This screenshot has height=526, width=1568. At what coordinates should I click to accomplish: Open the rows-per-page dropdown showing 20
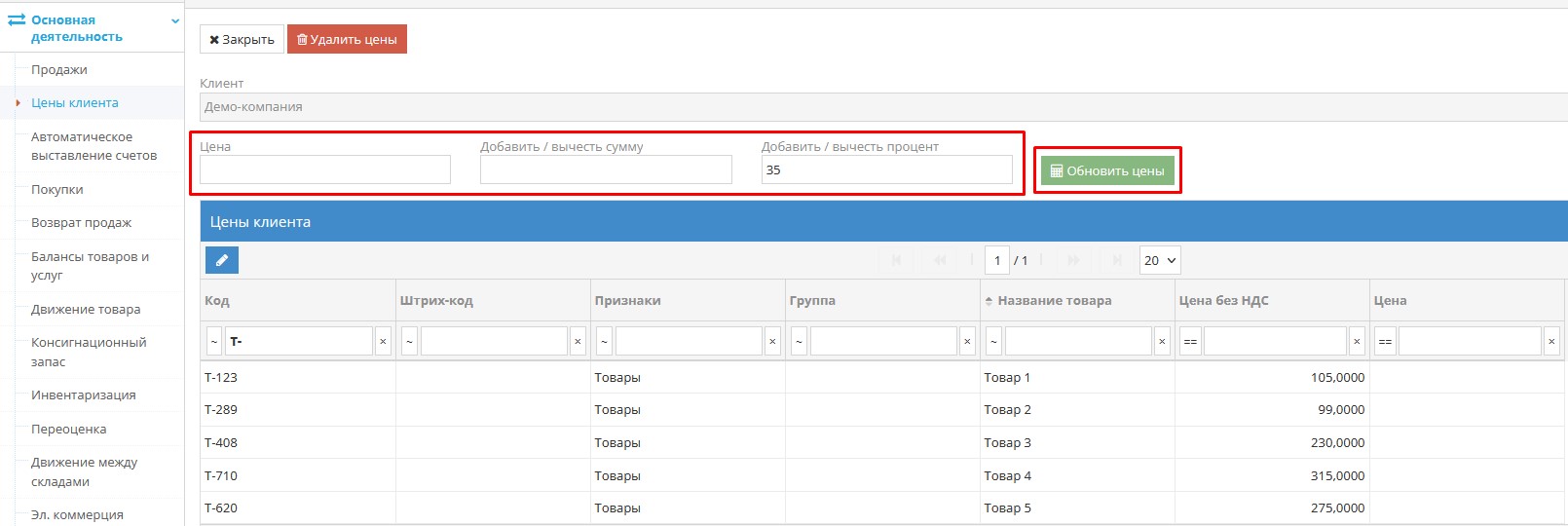pyautogui.click(x=1159, y=260)
